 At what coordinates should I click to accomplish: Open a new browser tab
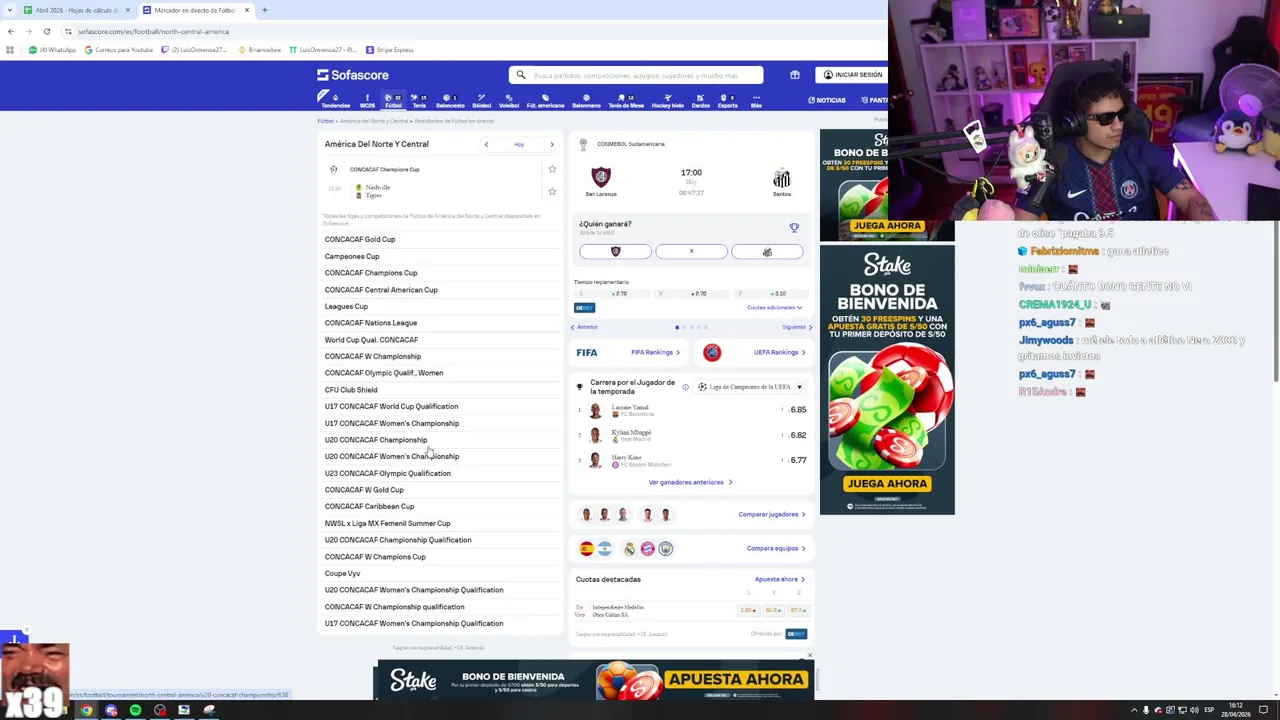(264, 10)
